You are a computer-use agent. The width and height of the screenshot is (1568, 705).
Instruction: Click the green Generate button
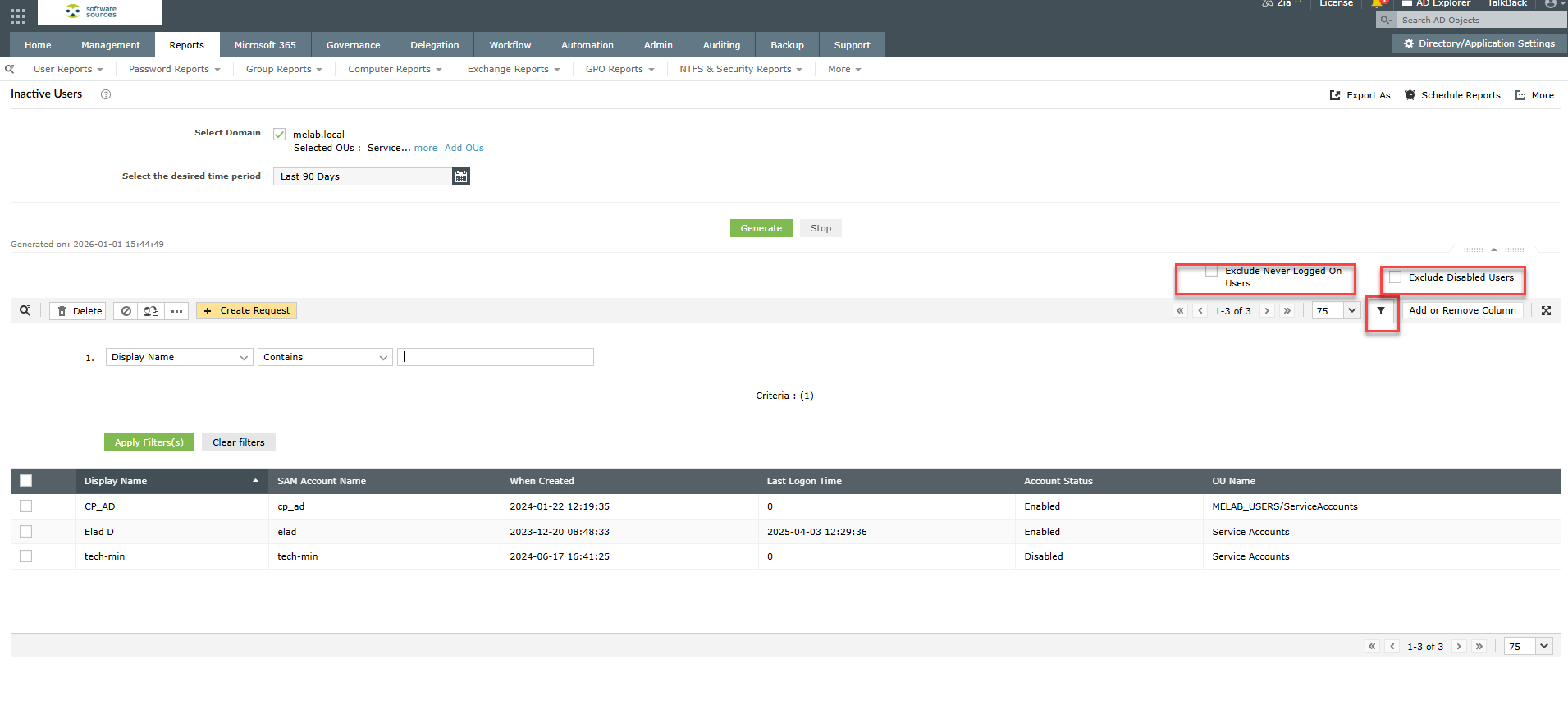[761, 228]
